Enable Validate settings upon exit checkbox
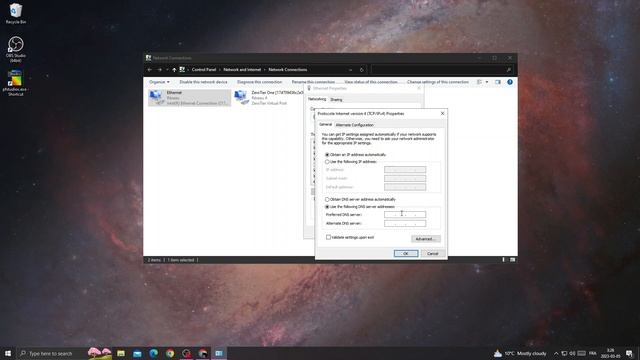Image resolution: width=640 pixels, height=360 pixels. pos(329,237)
